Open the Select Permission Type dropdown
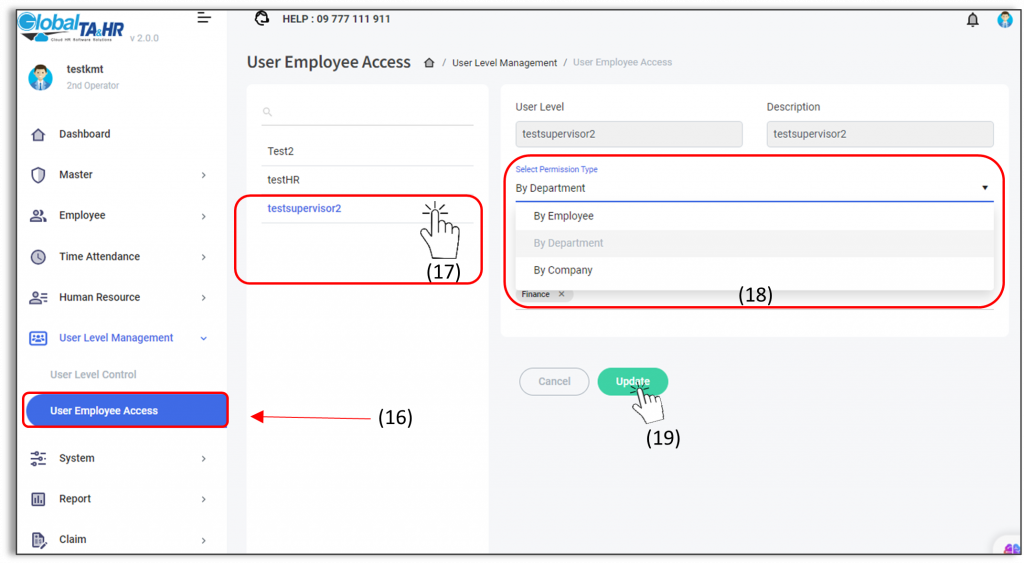Screen dimensions: 1024x564 pos(754,188)
